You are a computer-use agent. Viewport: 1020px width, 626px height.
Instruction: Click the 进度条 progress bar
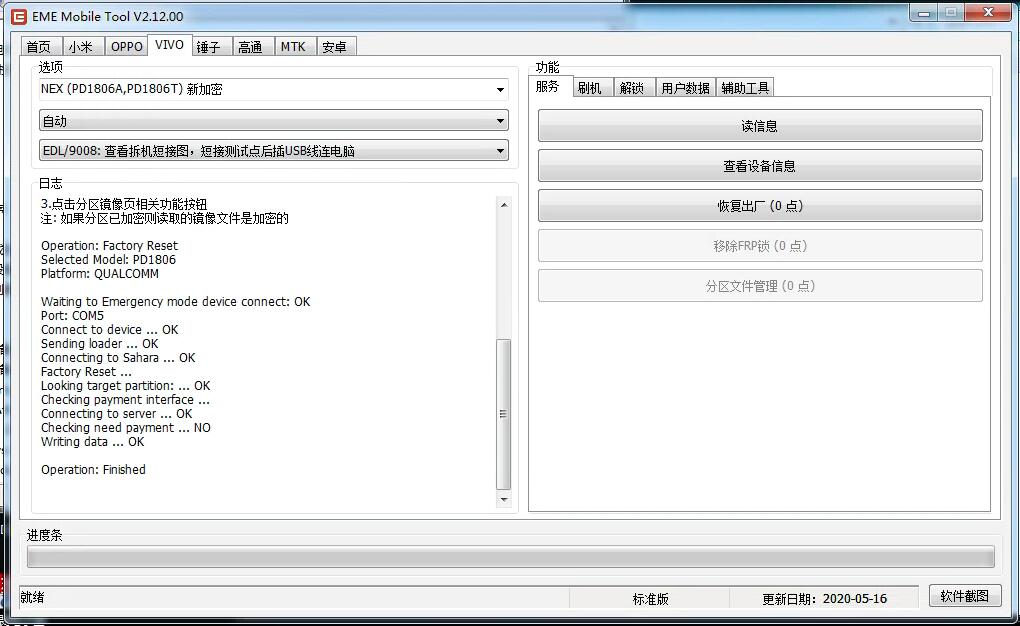511,556
